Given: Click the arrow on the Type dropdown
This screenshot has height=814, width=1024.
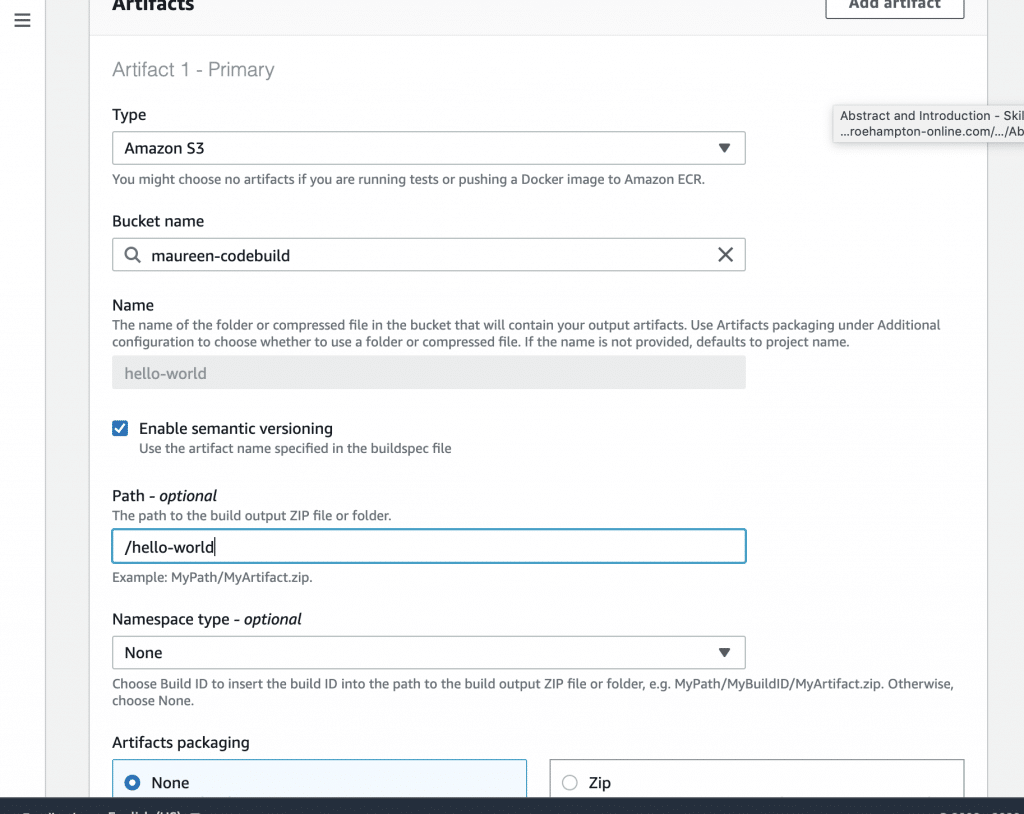Looking at the screenshot, I should tap(725, 148).
